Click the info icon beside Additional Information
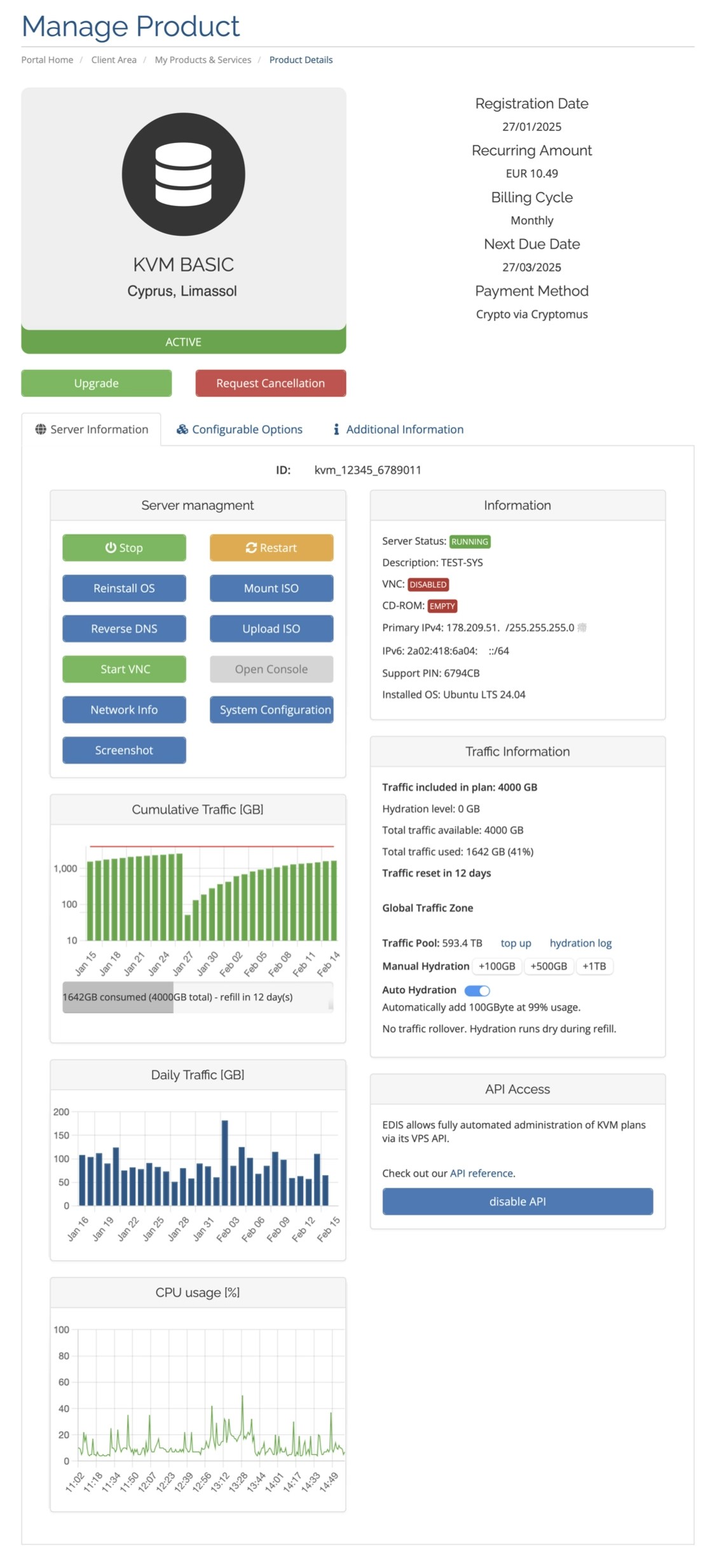 (x=336, y=429)
